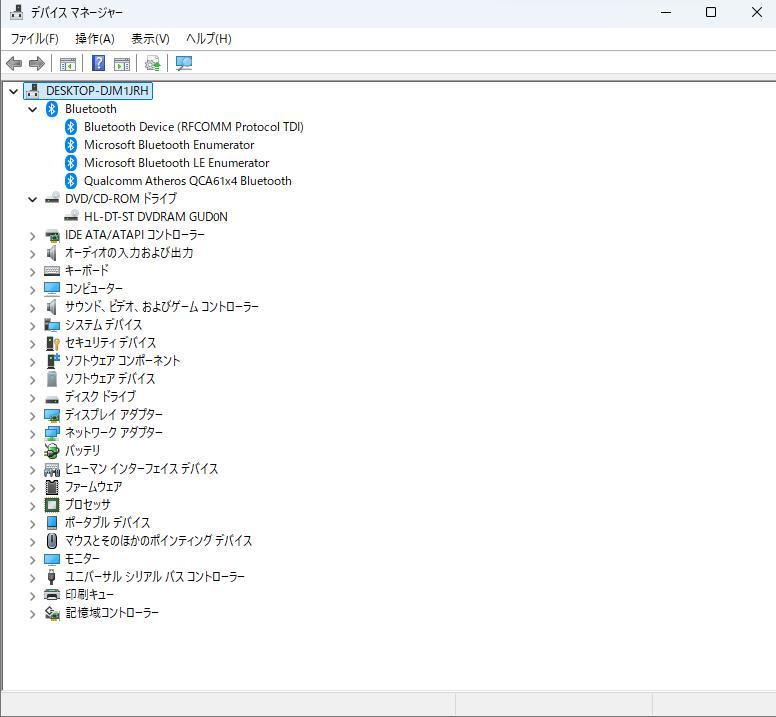776x717 pixels.
Task: Select the 印刷キュー label
Action: coord(89,595)
